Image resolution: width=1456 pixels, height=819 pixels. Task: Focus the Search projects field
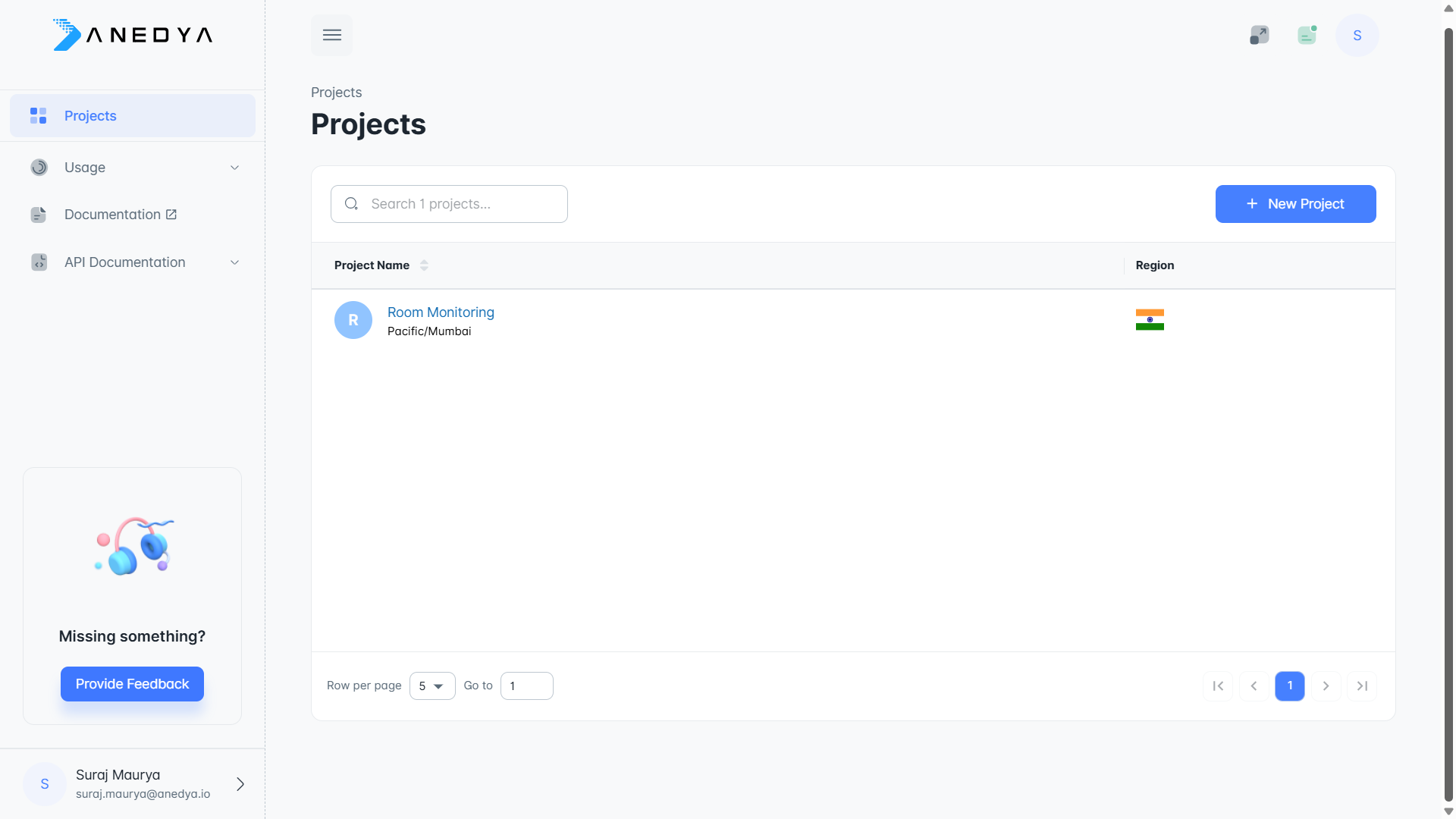tap(459, 204)
